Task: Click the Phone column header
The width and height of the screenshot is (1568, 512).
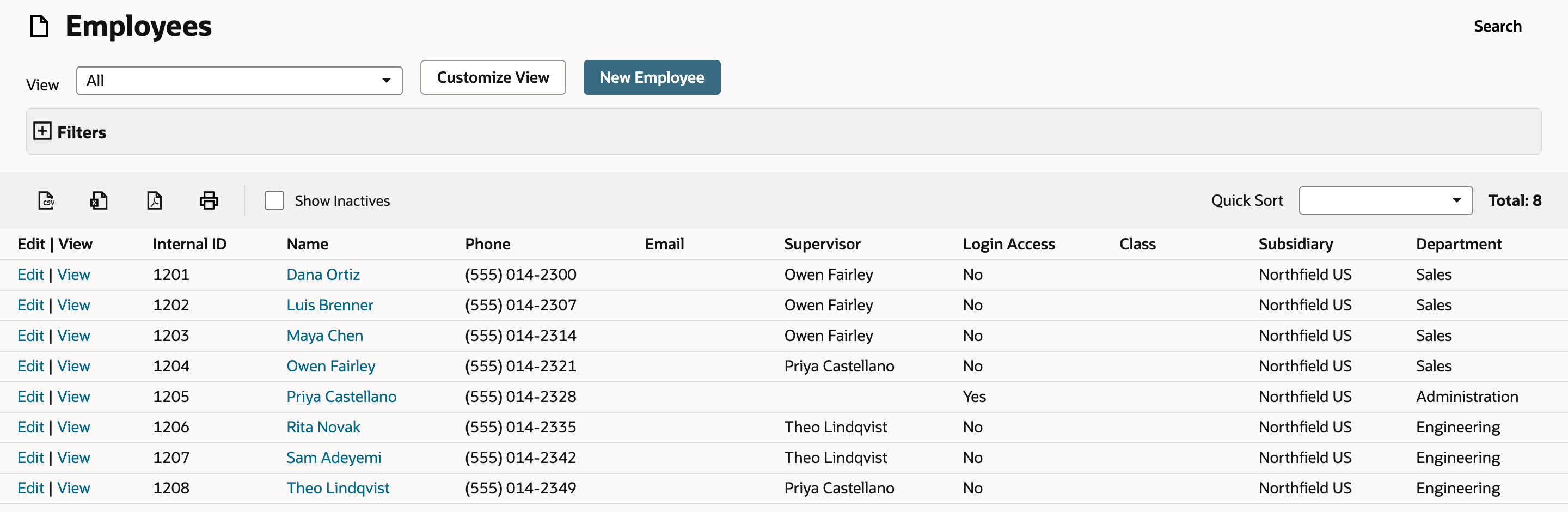Action: click(488, 244)
